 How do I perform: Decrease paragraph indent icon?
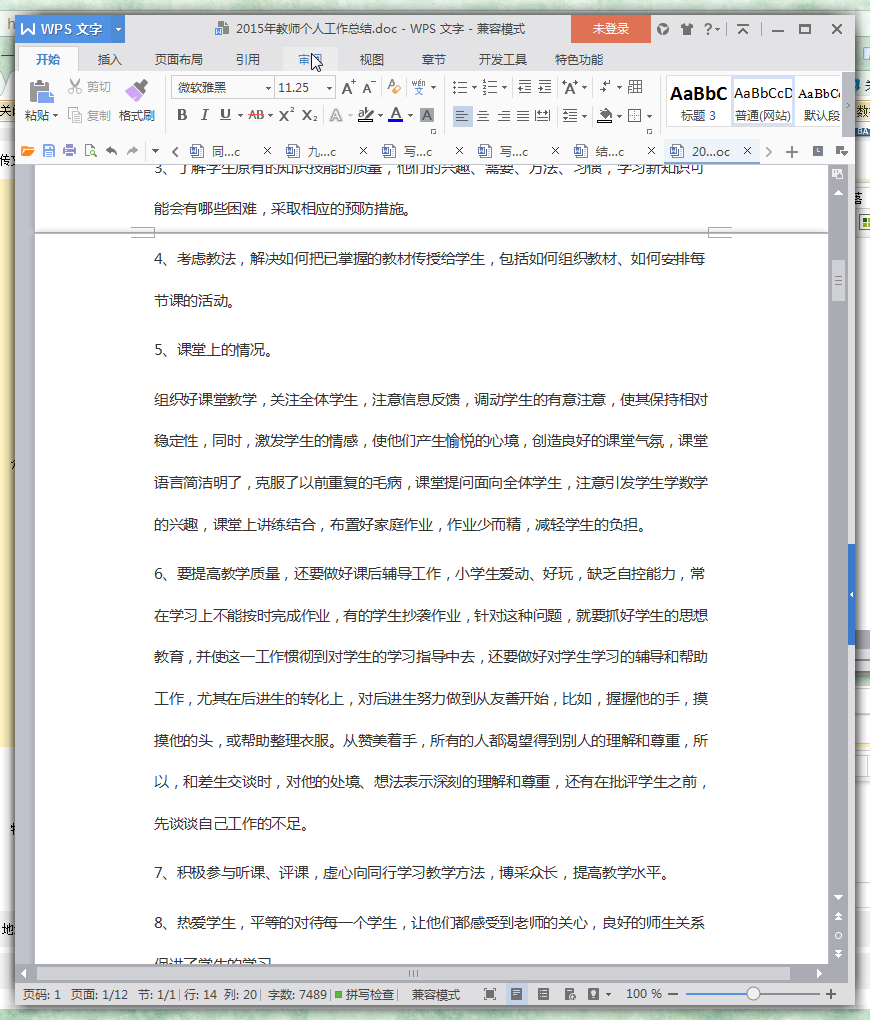[524, 87]
